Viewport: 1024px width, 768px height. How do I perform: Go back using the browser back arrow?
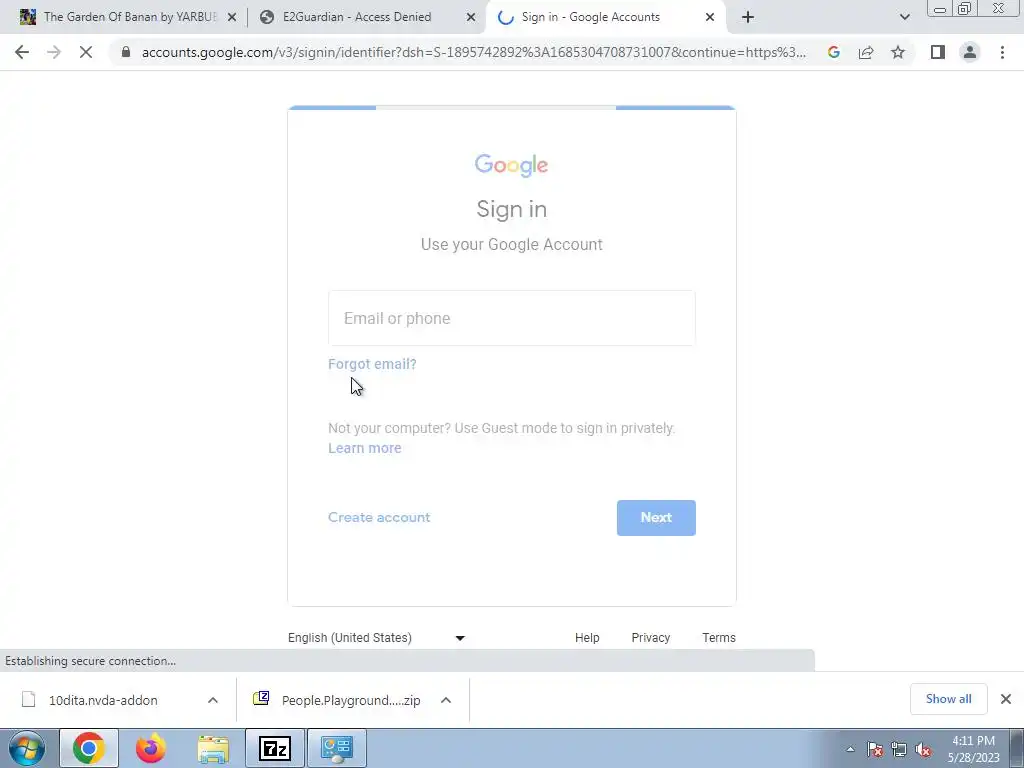point(22,52)
